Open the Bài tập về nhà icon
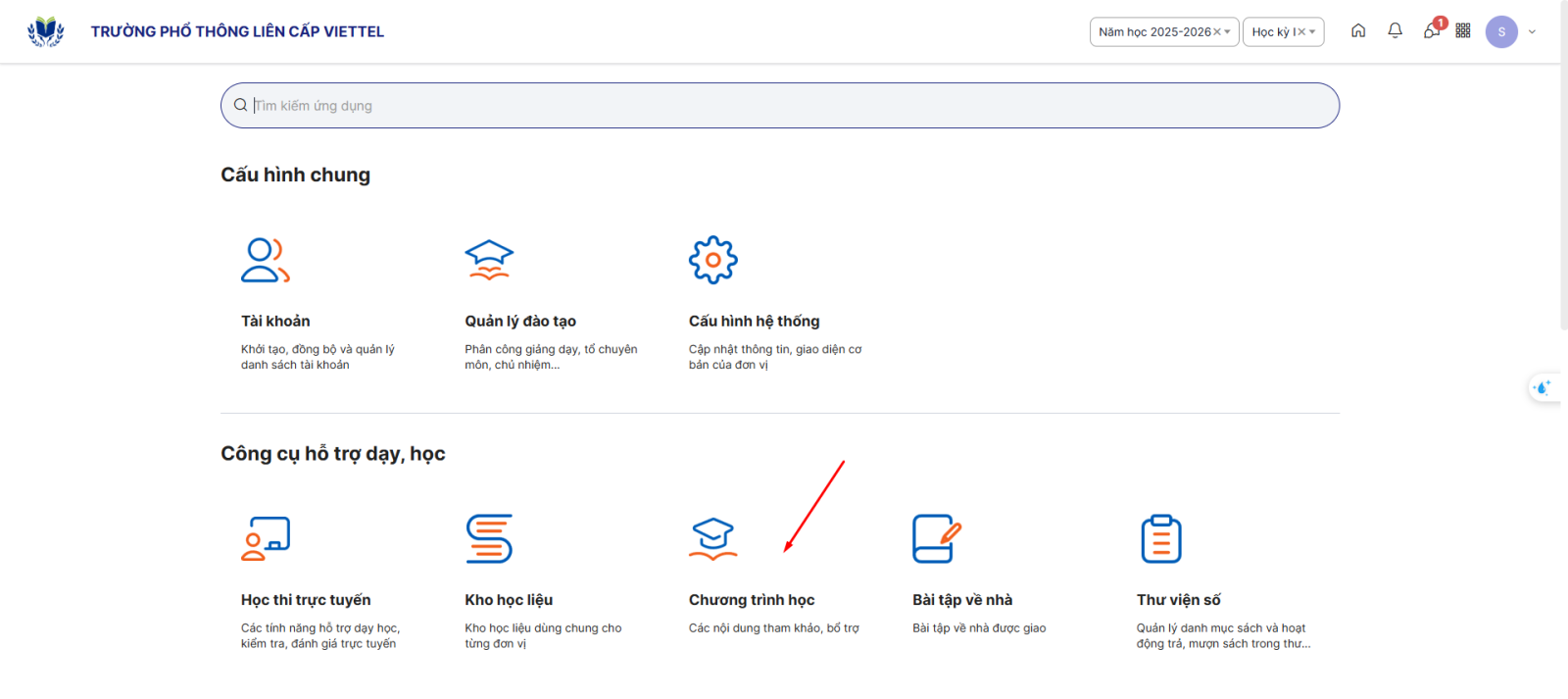The height and width of the screenshot is (699, 1568). tap(936, 538)
